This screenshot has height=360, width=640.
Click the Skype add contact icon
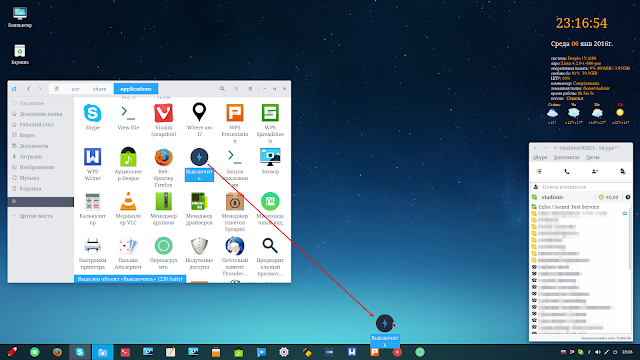click(595, 171)
